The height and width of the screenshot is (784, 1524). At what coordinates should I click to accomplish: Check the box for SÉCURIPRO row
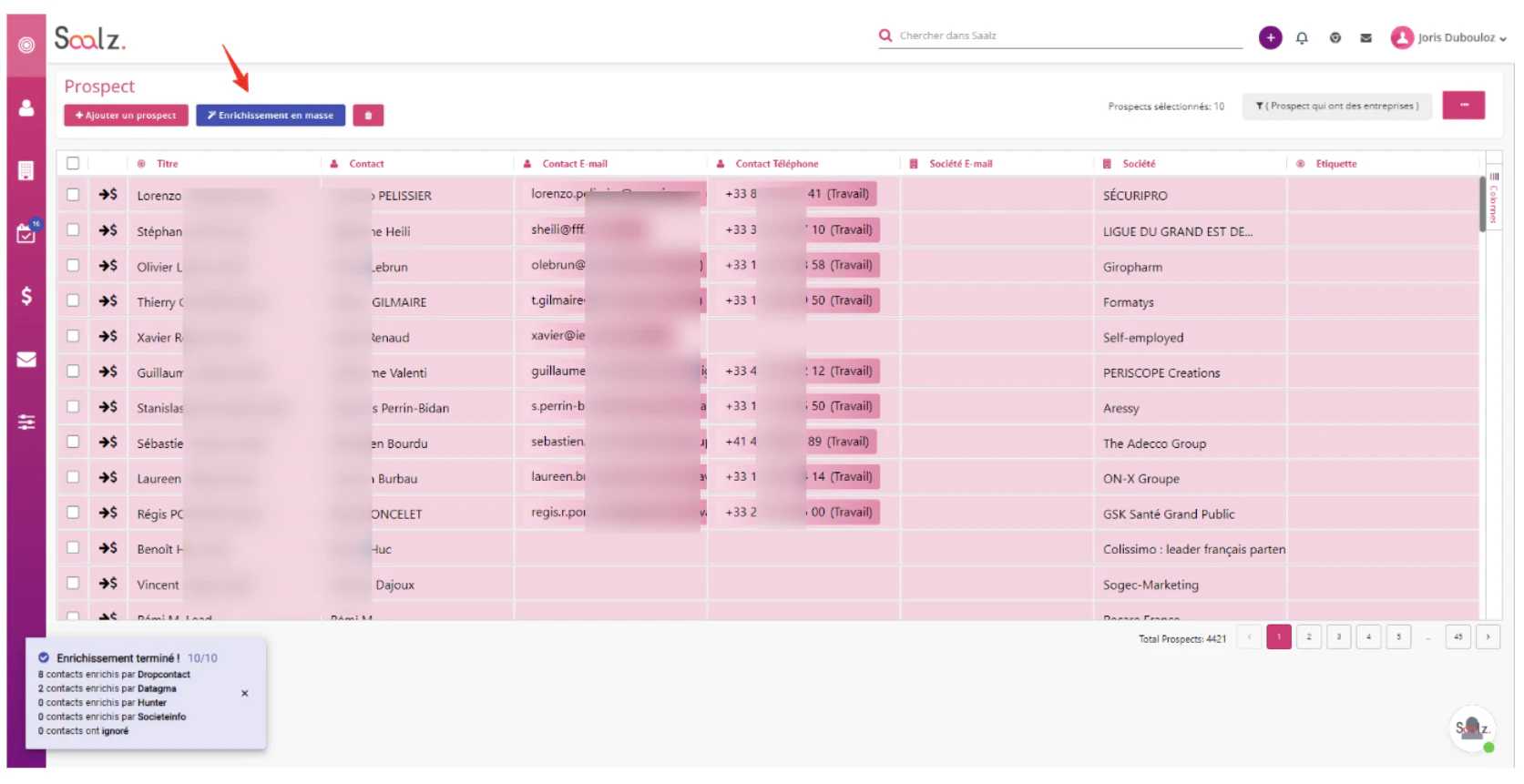[x=73, y=195]
